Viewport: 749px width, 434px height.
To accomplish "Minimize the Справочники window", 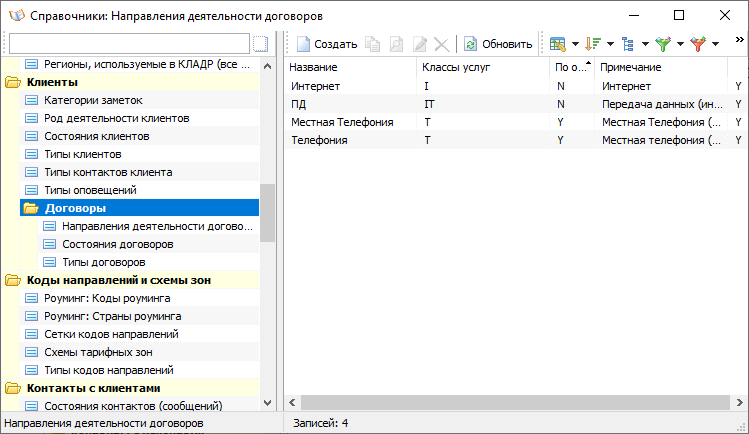I will pos(634,15).
